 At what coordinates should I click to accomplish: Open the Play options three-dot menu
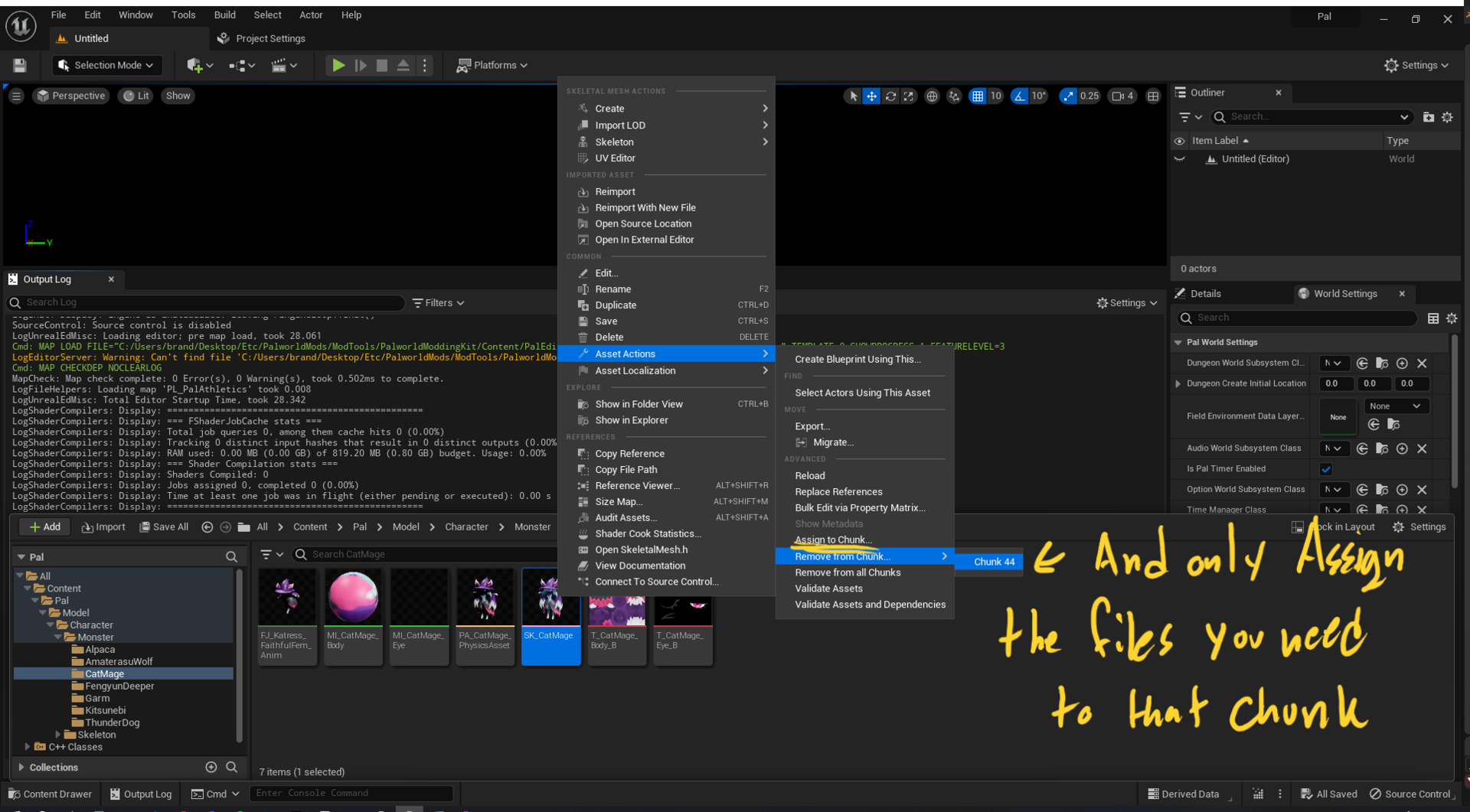coord(425,65)
